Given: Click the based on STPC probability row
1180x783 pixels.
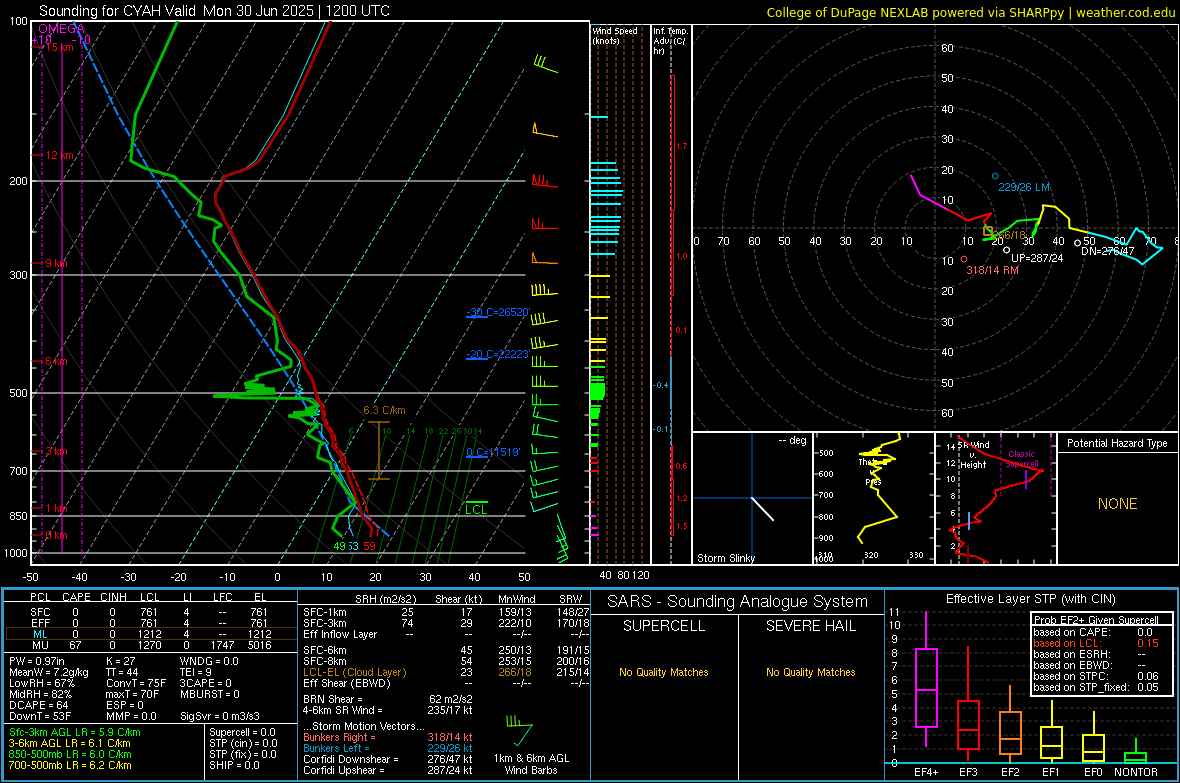Looking at the screenshot, I should pyautogui.click(x=1096, y=676).
